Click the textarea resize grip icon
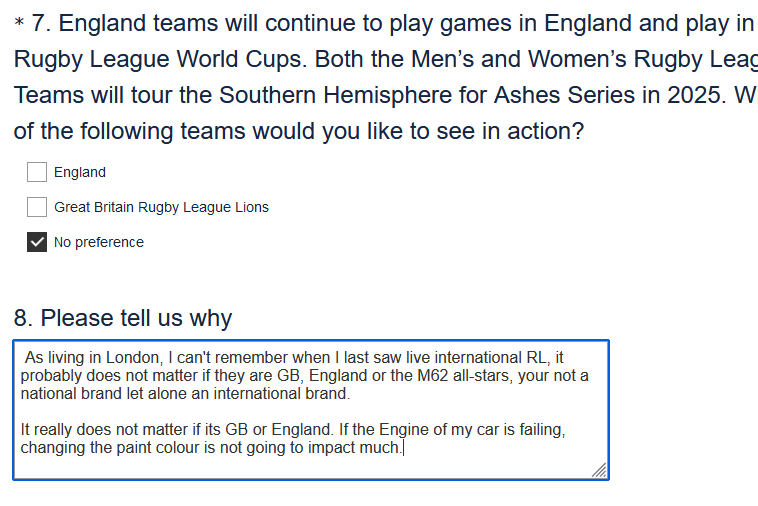 [x=599, y=470]
